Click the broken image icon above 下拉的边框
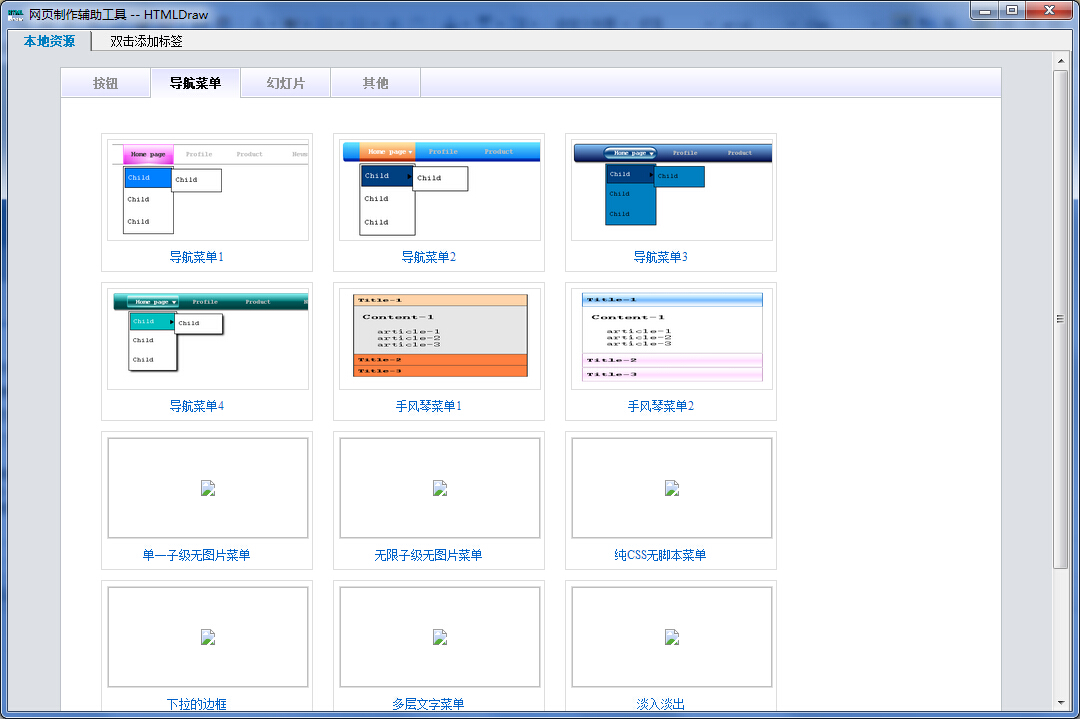 coord(208,637)
